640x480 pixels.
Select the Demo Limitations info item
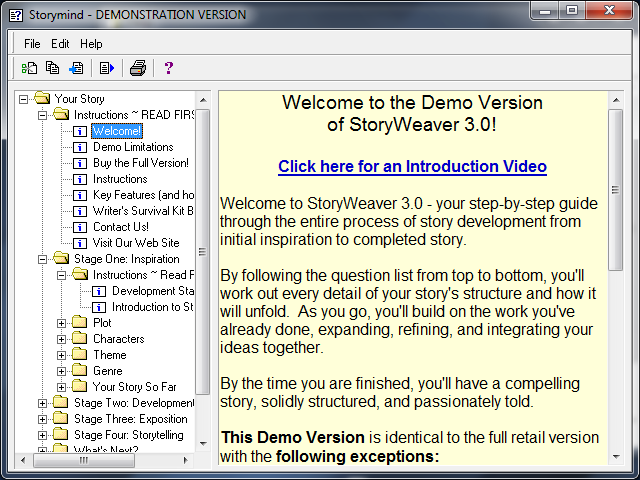[x=133, y=147]
